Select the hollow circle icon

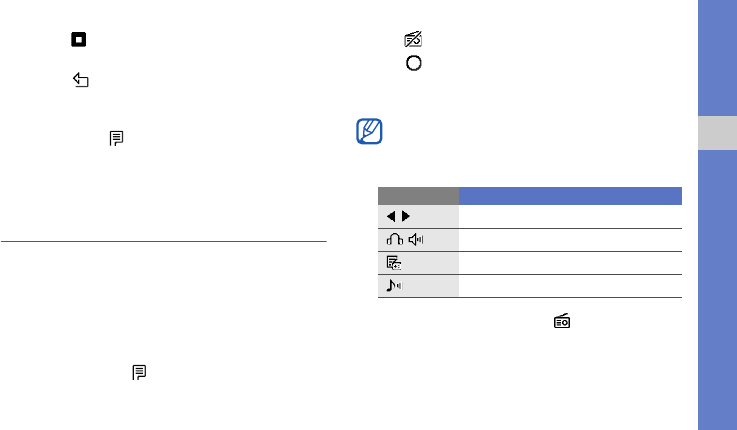(x=414, y=63)
